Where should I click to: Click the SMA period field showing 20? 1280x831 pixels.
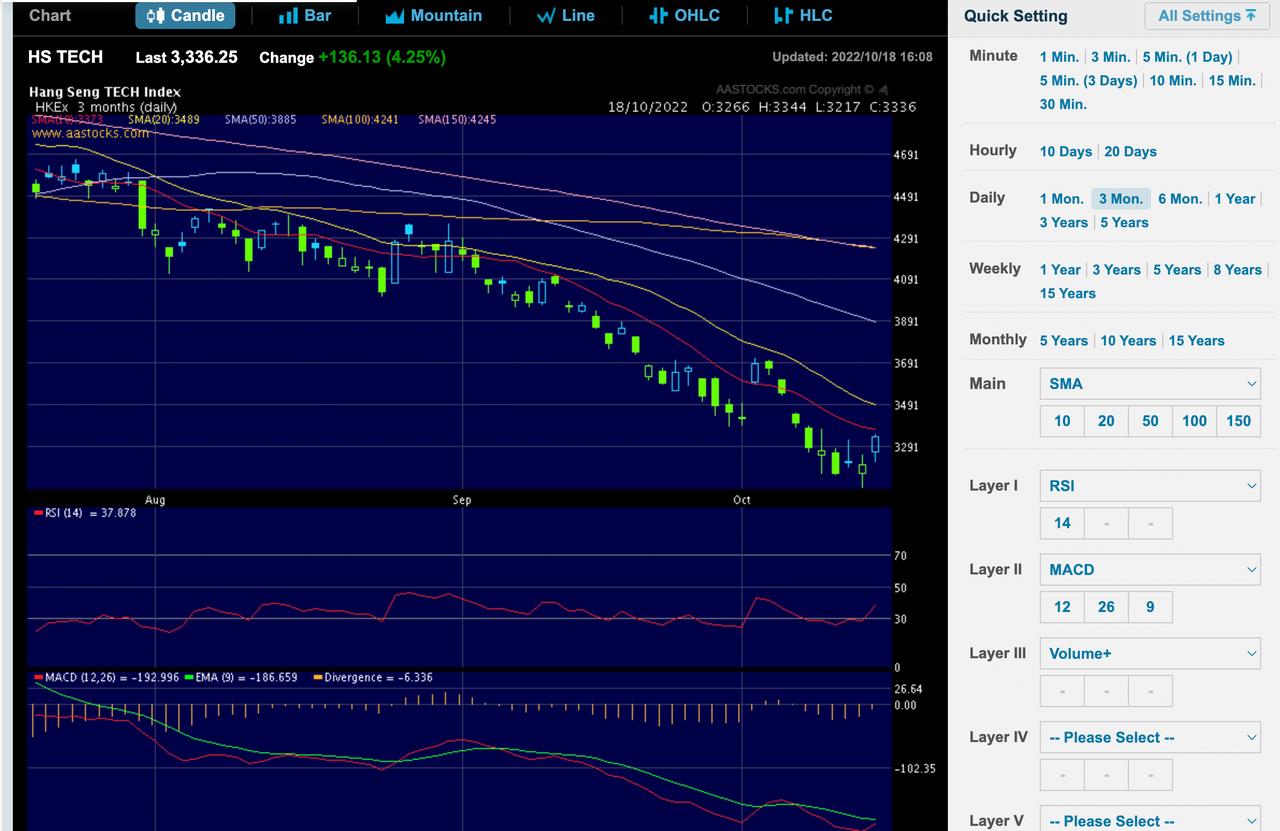pos(1106,421)
